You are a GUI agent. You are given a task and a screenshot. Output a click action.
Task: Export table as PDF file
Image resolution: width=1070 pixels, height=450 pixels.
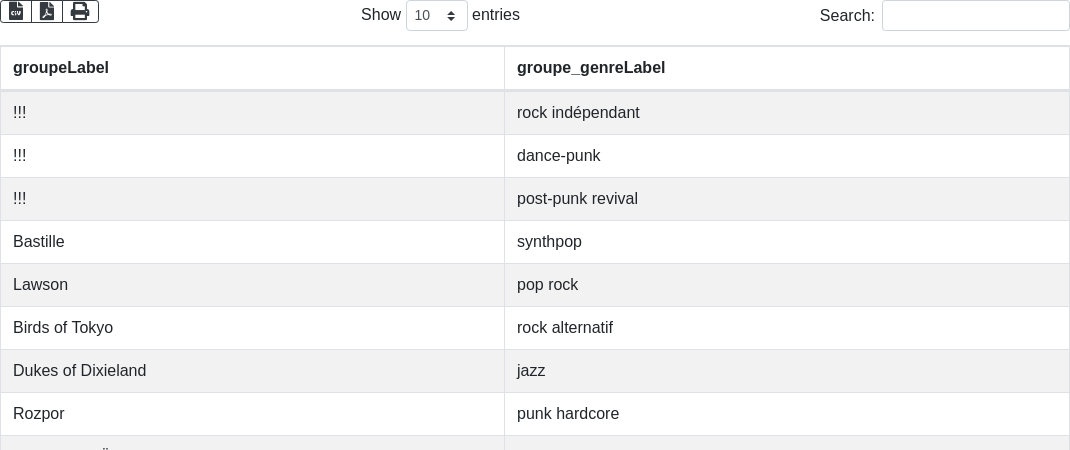[47, 11]
